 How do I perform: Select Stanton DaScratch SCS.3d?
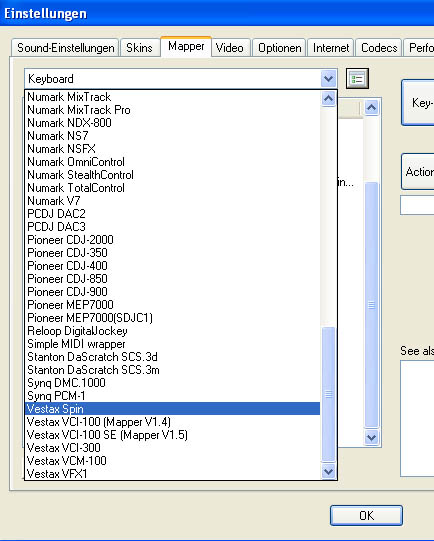(172, 357)
